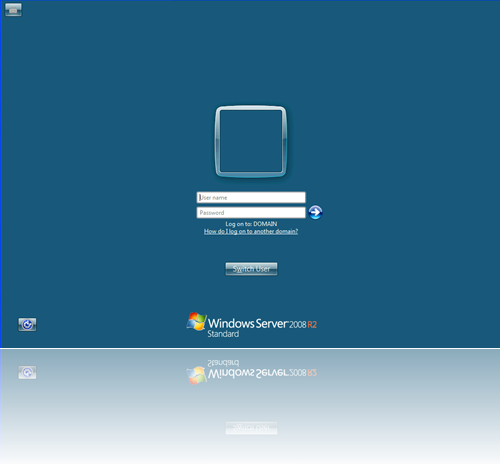Click the User name input field
Screen dimensions: 500x464
pos(251,197)
